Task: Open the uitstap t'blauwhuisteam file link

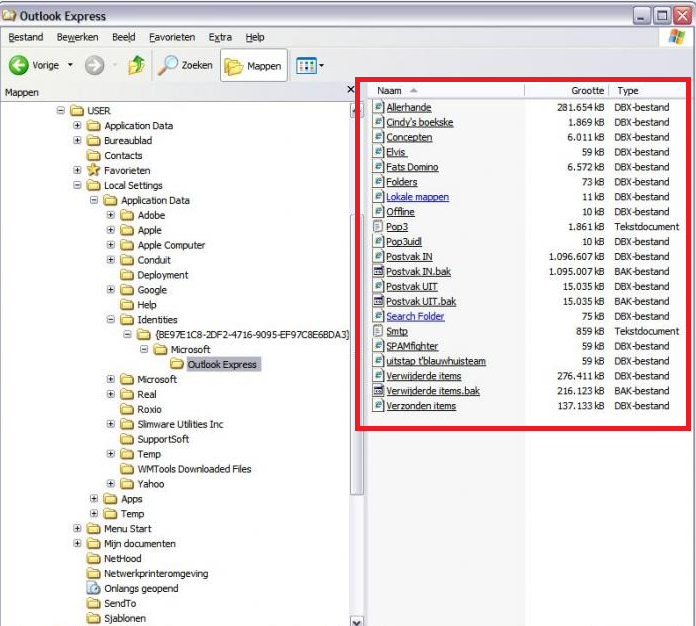Action: (x=435, y=361)
